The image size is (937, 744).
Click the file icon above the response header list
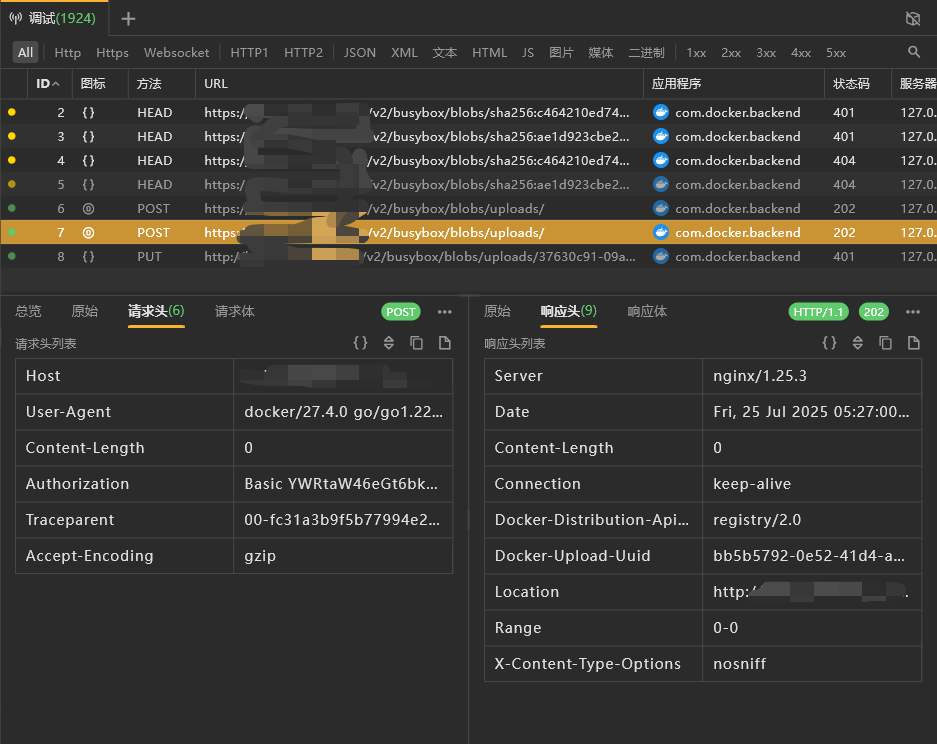click(913, 343)
